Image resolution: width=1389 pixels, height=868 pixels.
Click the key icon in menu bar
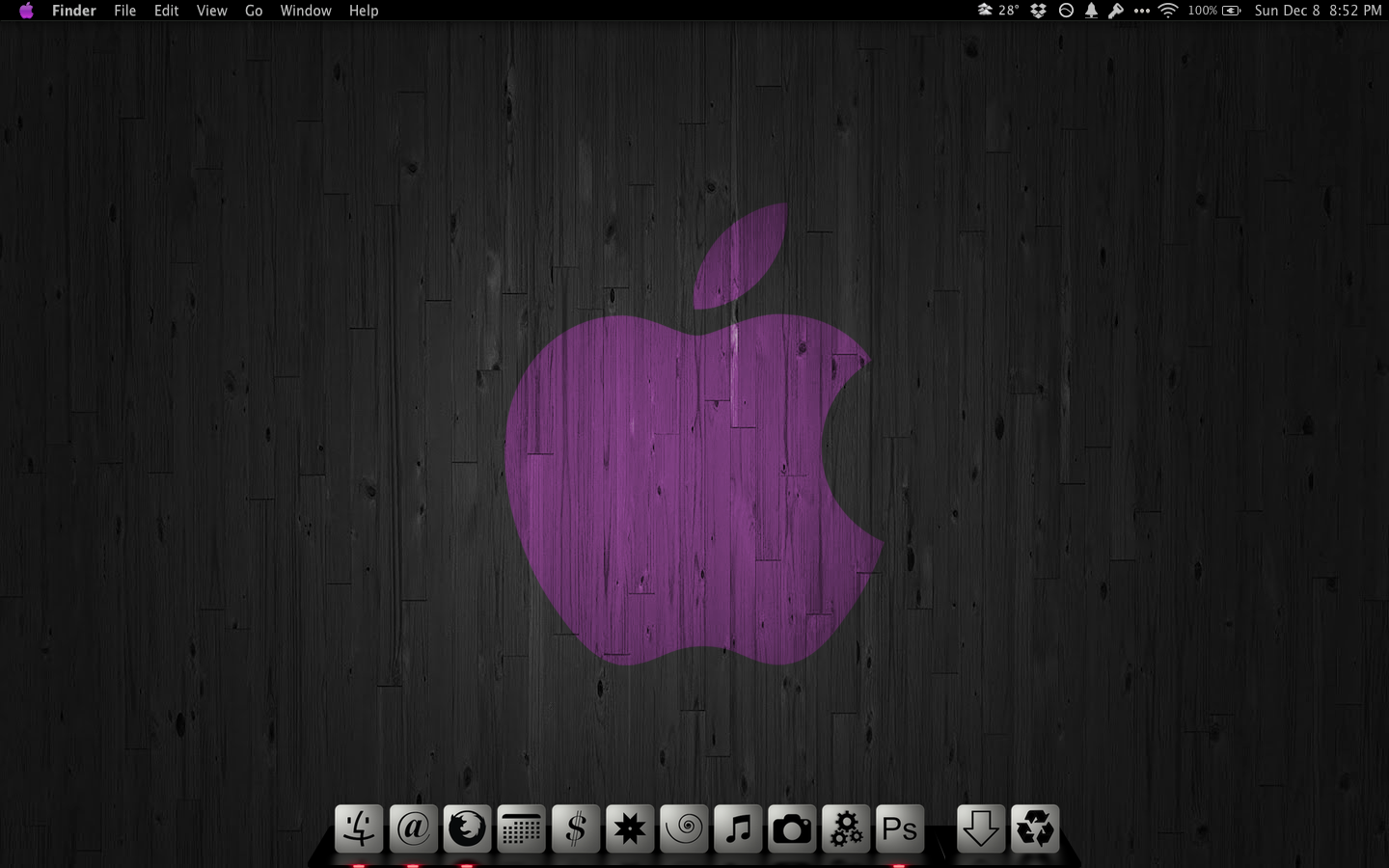(x=1116, y=11)
